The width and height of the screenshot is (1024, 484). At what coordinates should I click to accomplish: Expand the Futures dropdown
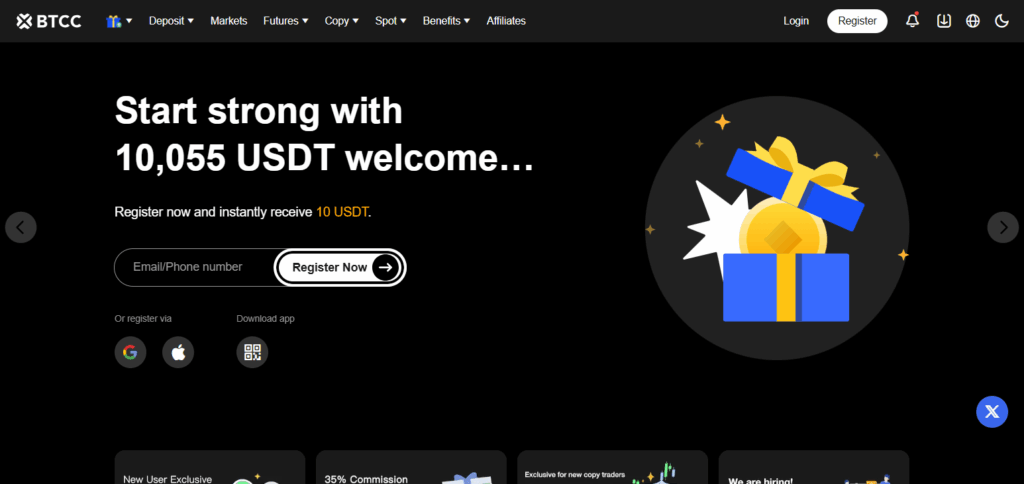[286, 21]
